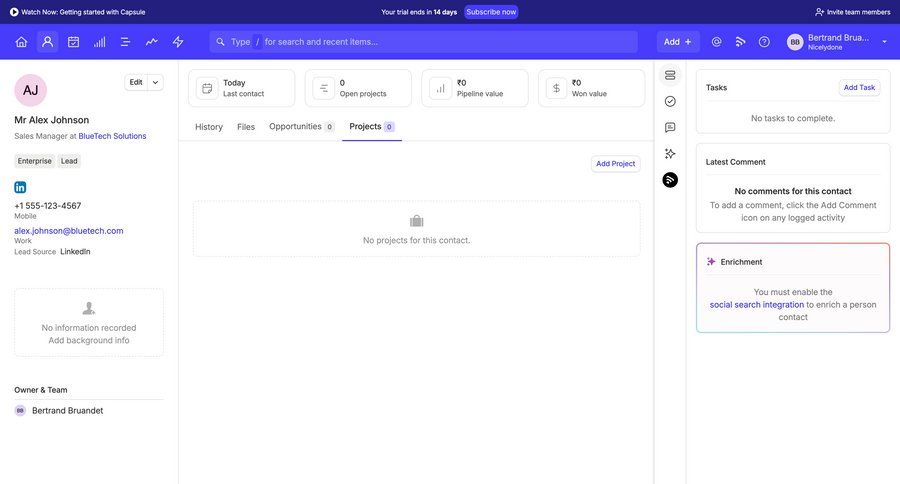Click the AJ contact avatar
Image resolution: width=900 pixels, height=484 pixels.
pyautogui.click(x=30, y=90)
